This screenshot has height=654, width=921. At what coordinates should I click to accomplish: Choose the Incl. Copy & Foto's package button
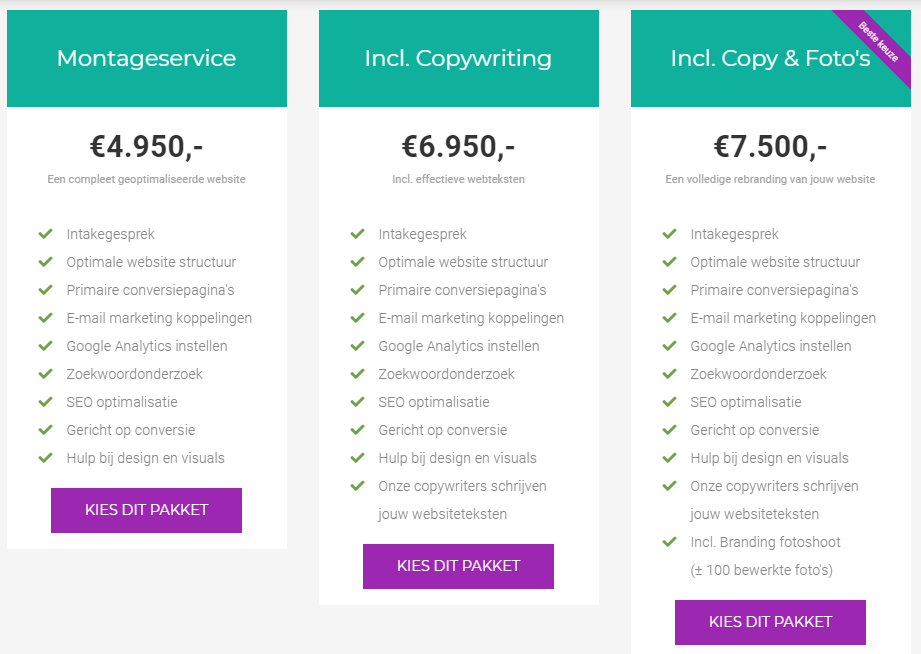[x=770, y=622]
